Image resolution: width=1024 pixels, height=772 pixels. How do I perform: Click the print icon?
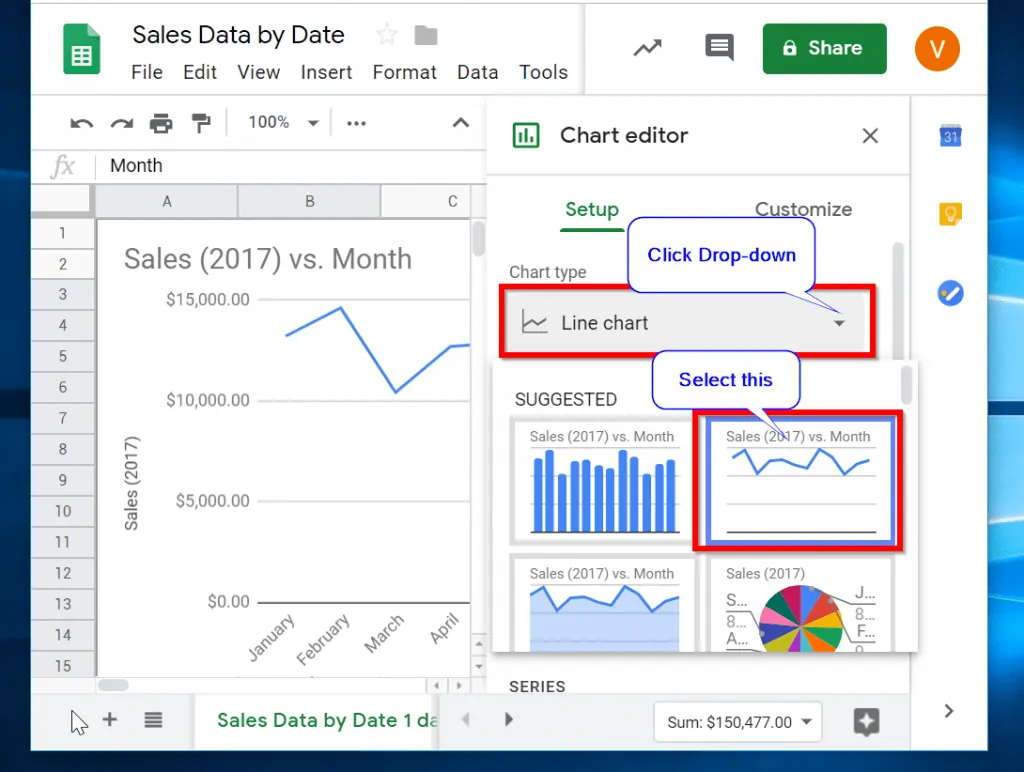coord(161,123)
